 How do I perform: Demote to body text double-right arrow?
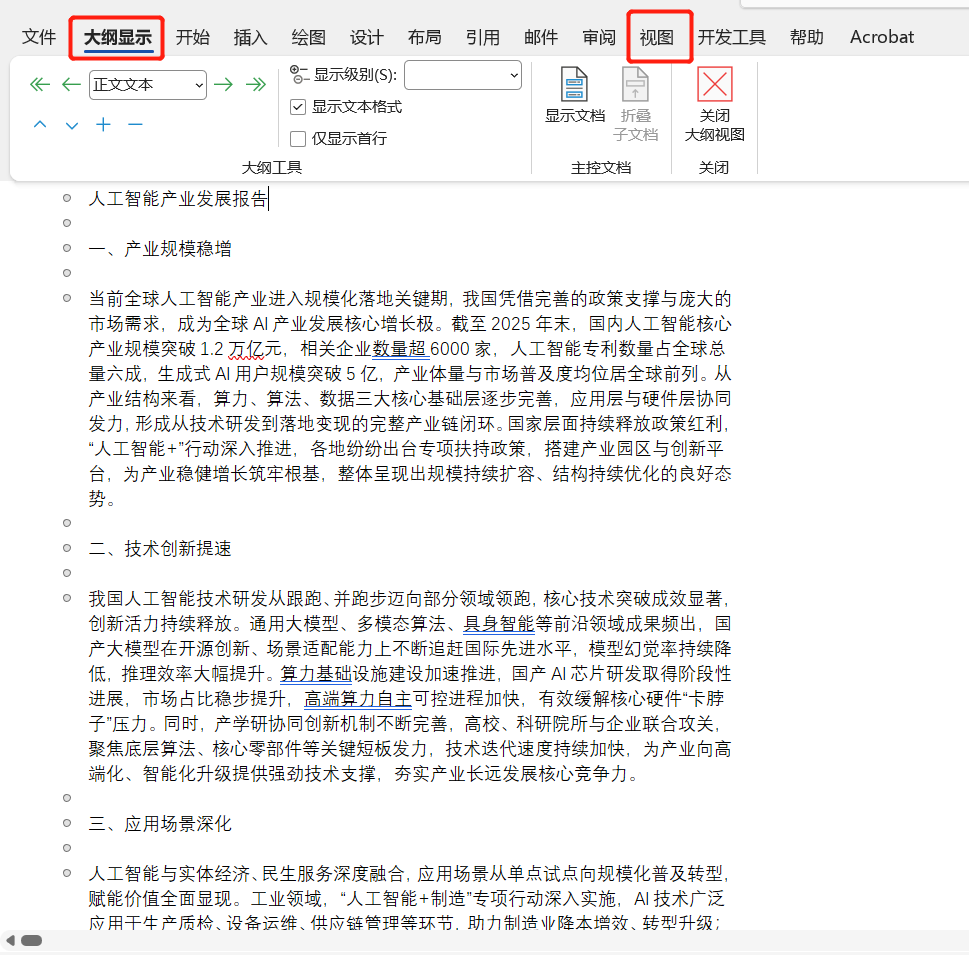256,84
